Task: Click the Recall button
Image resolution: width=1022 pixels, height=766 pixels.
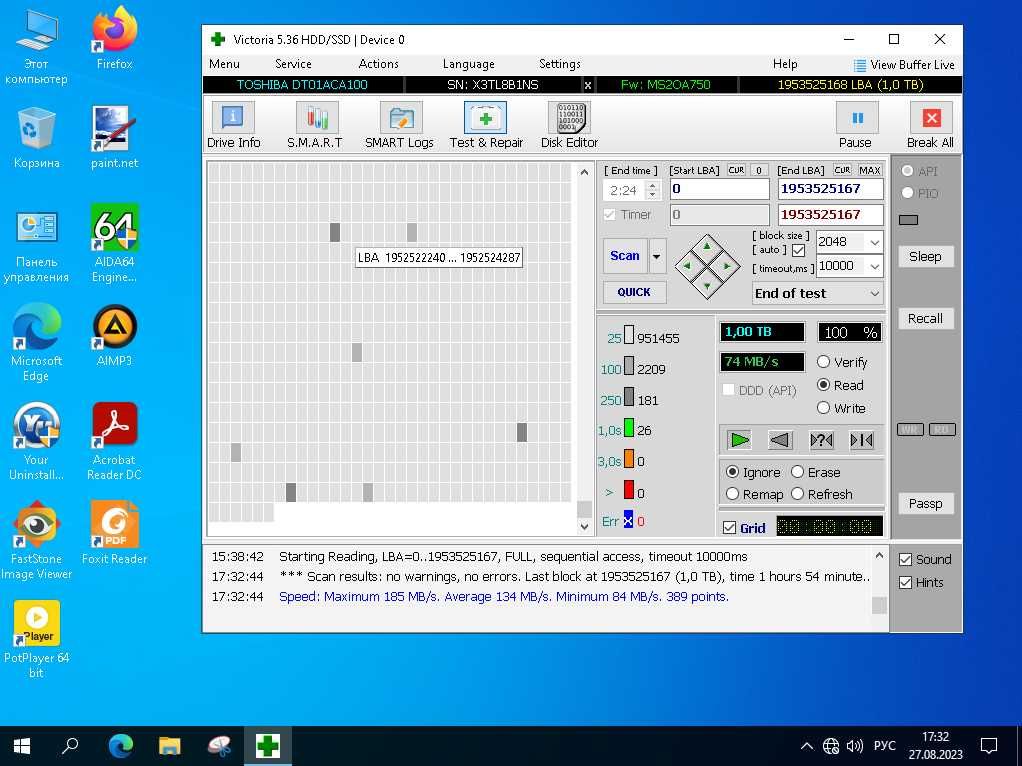Action: pos(925,319)
